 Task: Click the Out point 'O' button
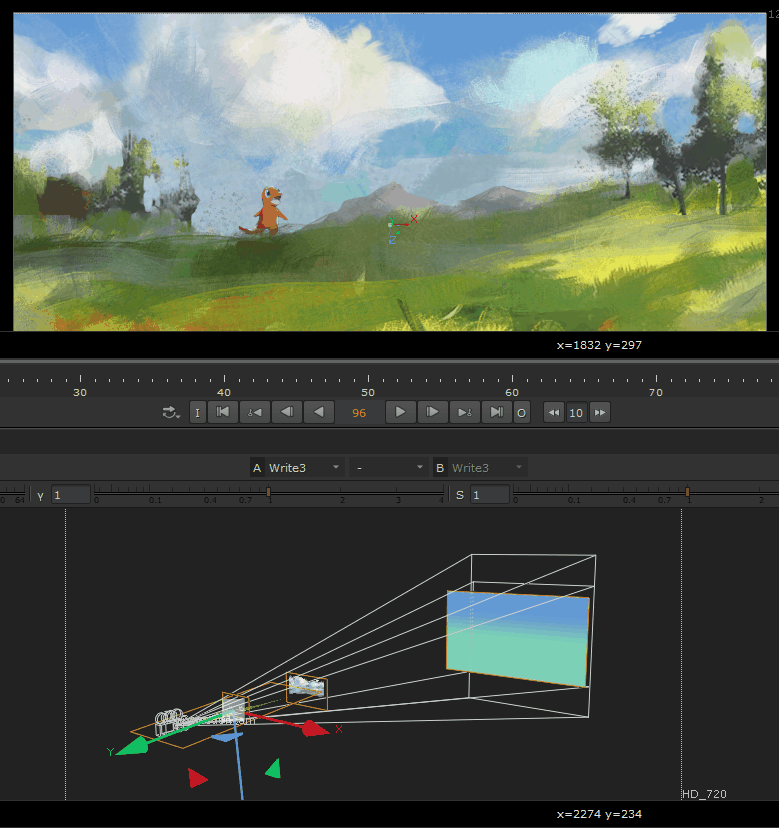pyautogui.click(x=522, y=412)
